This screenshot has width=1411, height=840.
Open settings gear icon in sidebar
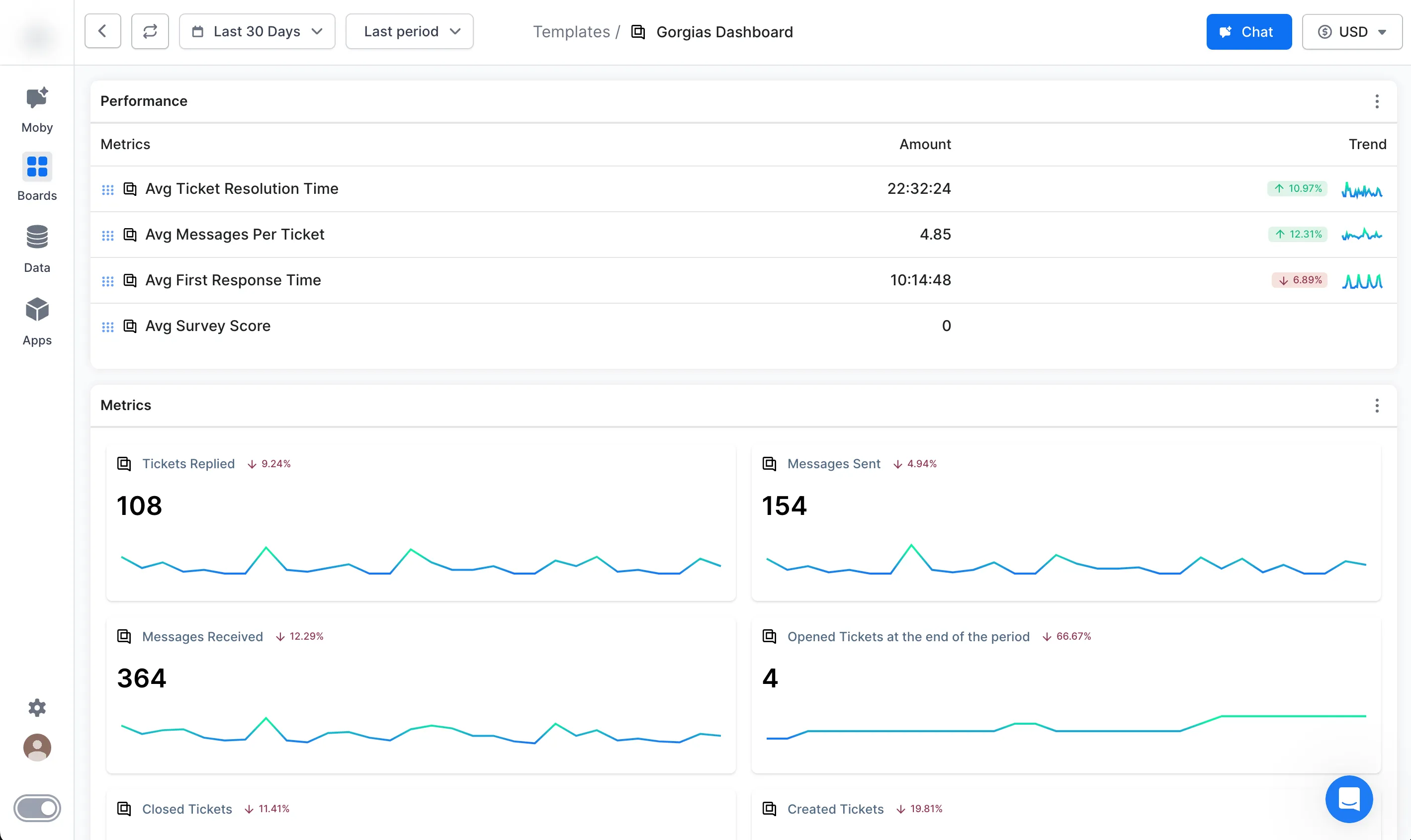37,708
